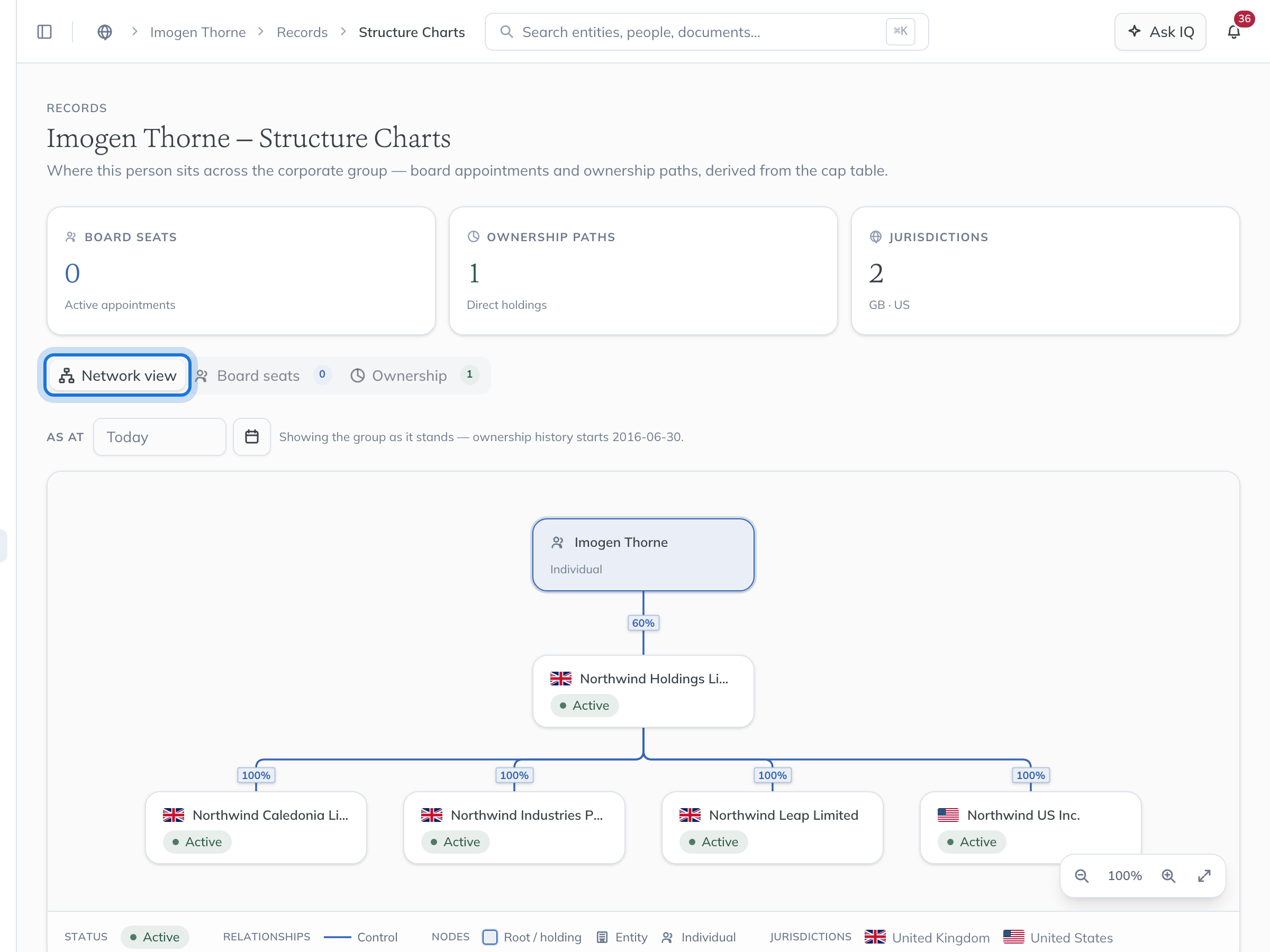This screenshot has width=1270, height=952.
Task: Toggle the sidebar panel icon
Action: coord(44,32)
